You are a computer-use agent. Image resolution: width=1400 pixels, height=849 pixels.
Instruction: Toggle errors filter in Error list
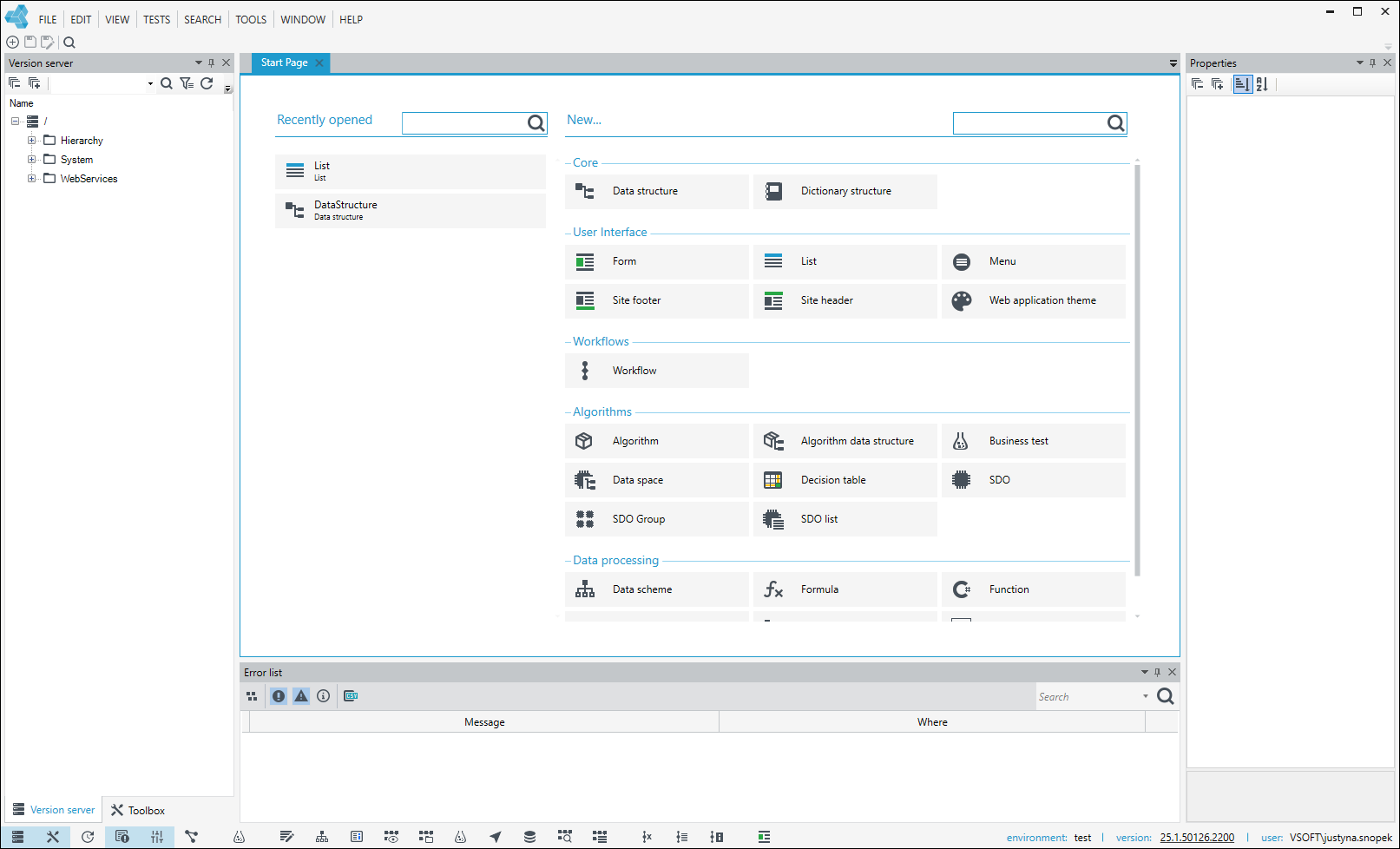pos(279,696)
